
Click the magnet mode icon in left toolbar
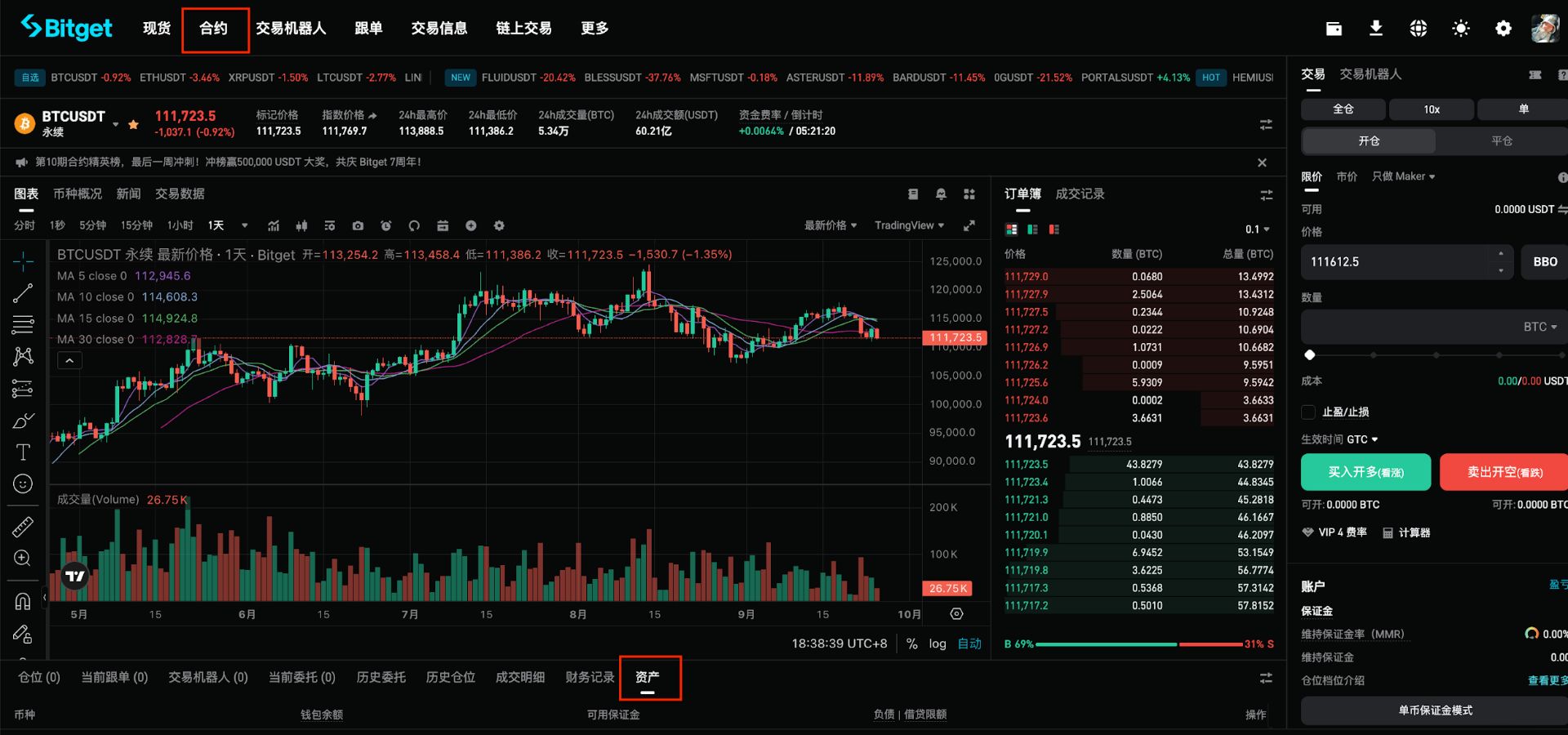pos(23,602)
